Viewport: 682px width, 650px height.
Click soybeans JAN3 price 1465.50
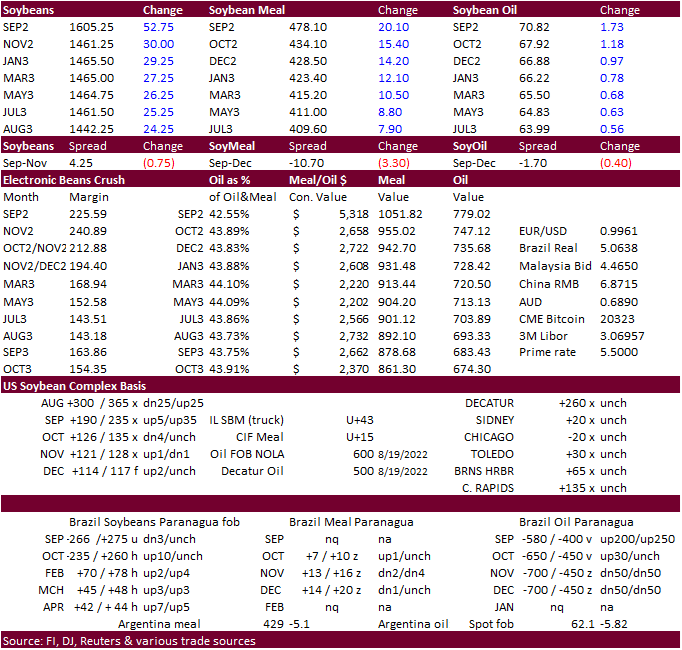[91, 61]
